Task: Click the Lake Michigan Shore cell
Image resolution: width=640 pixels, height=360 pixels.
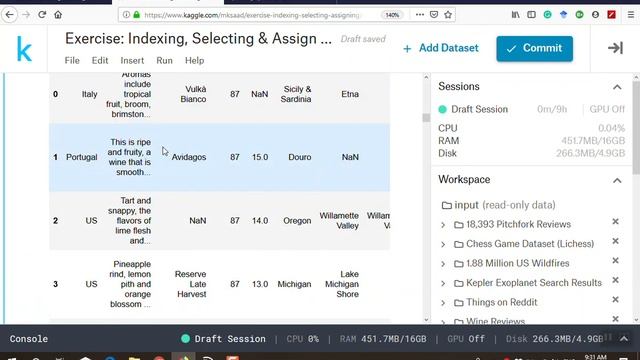Action: 342,284
